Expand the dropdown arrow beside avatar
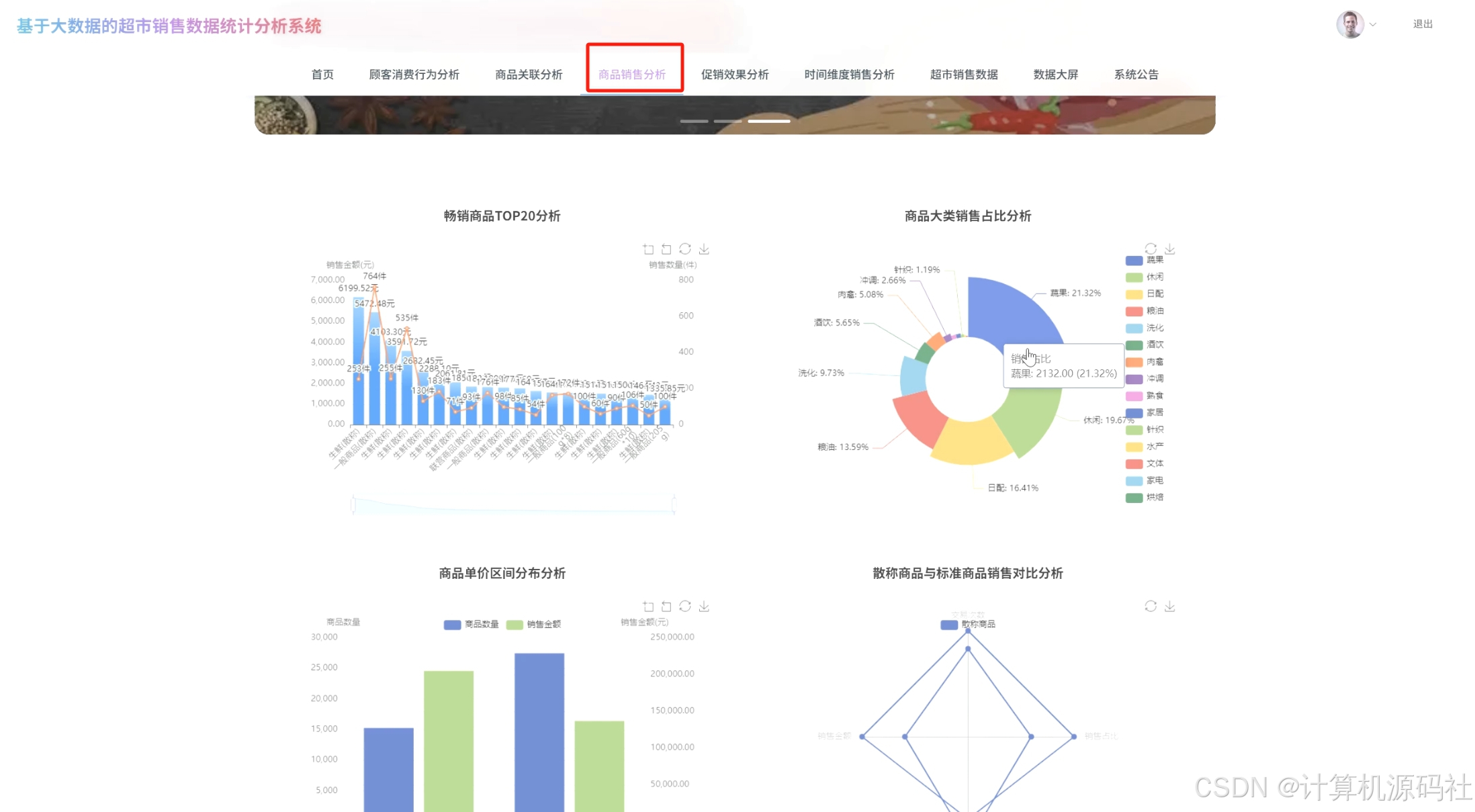The image size is (1475, 812). tap(1373, 24)
